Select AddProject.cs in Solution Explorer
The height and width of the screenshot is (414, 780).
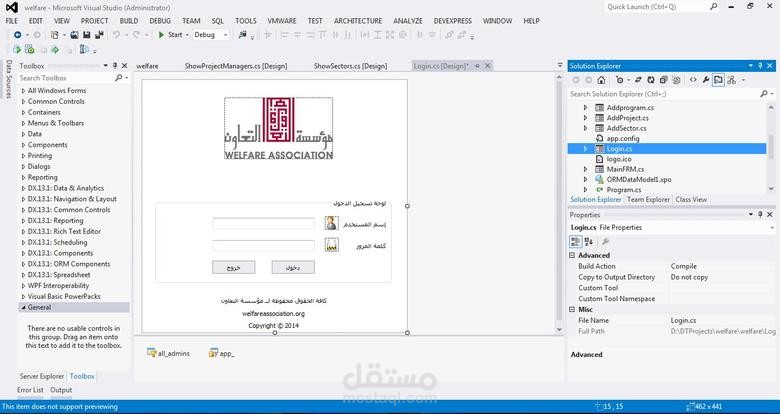point(627,118)
